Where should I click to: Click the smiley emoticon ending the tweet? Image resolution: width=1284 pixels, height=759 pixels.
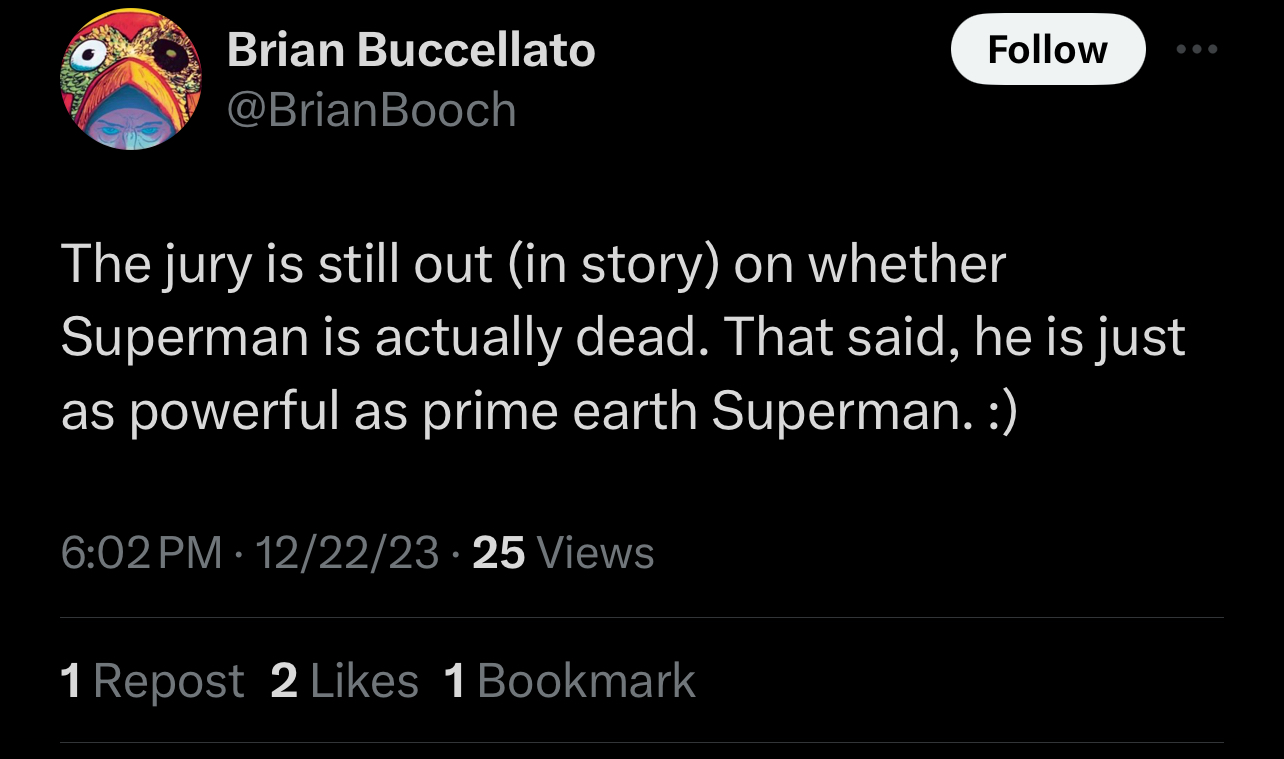999,411
